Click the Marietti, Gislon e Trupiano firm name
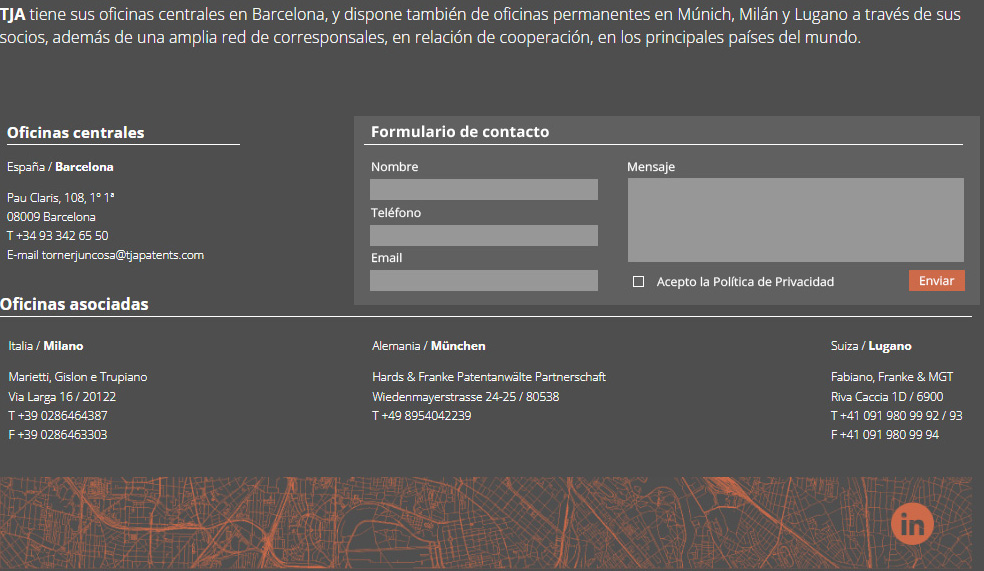This screenshot has height=571, width=984. pos(78,377)
